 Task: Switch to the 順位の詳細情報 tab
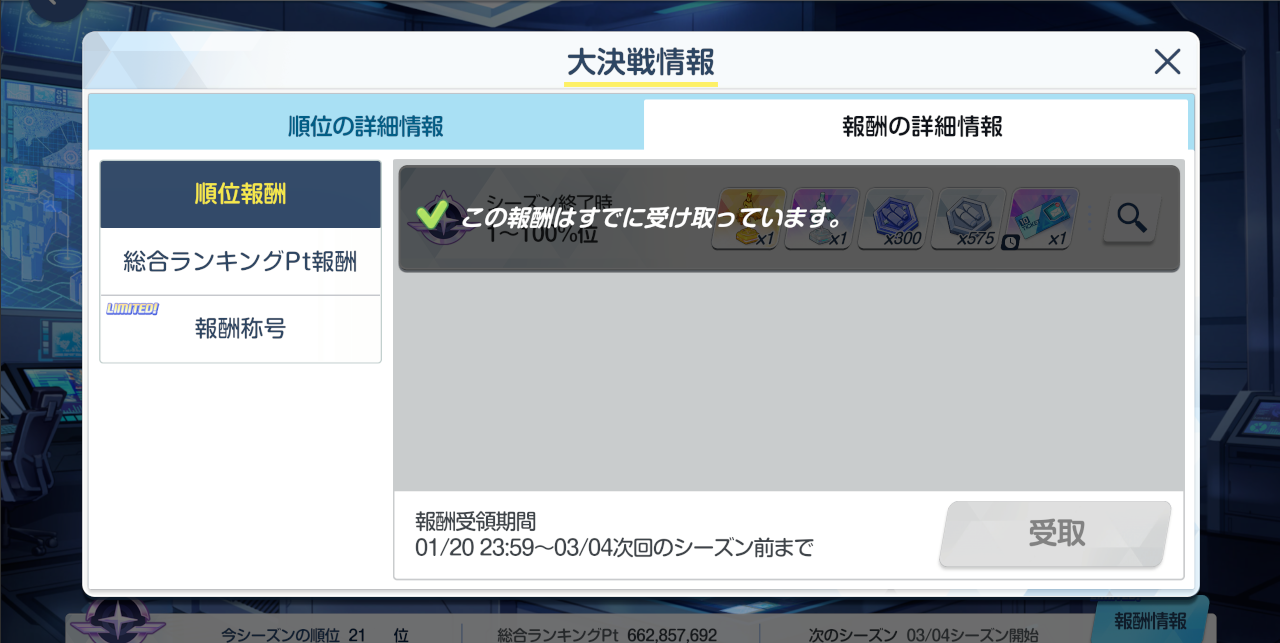tap(365, 127)
